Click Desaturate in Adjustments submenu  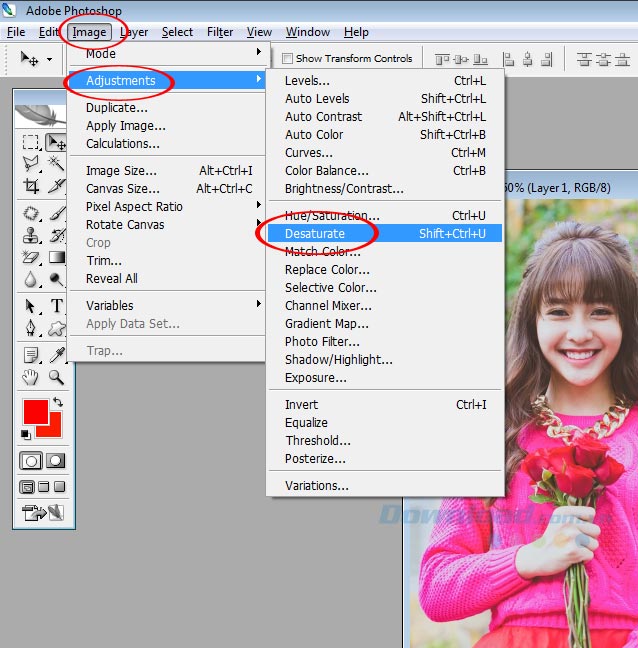click(x=315, y=234)
